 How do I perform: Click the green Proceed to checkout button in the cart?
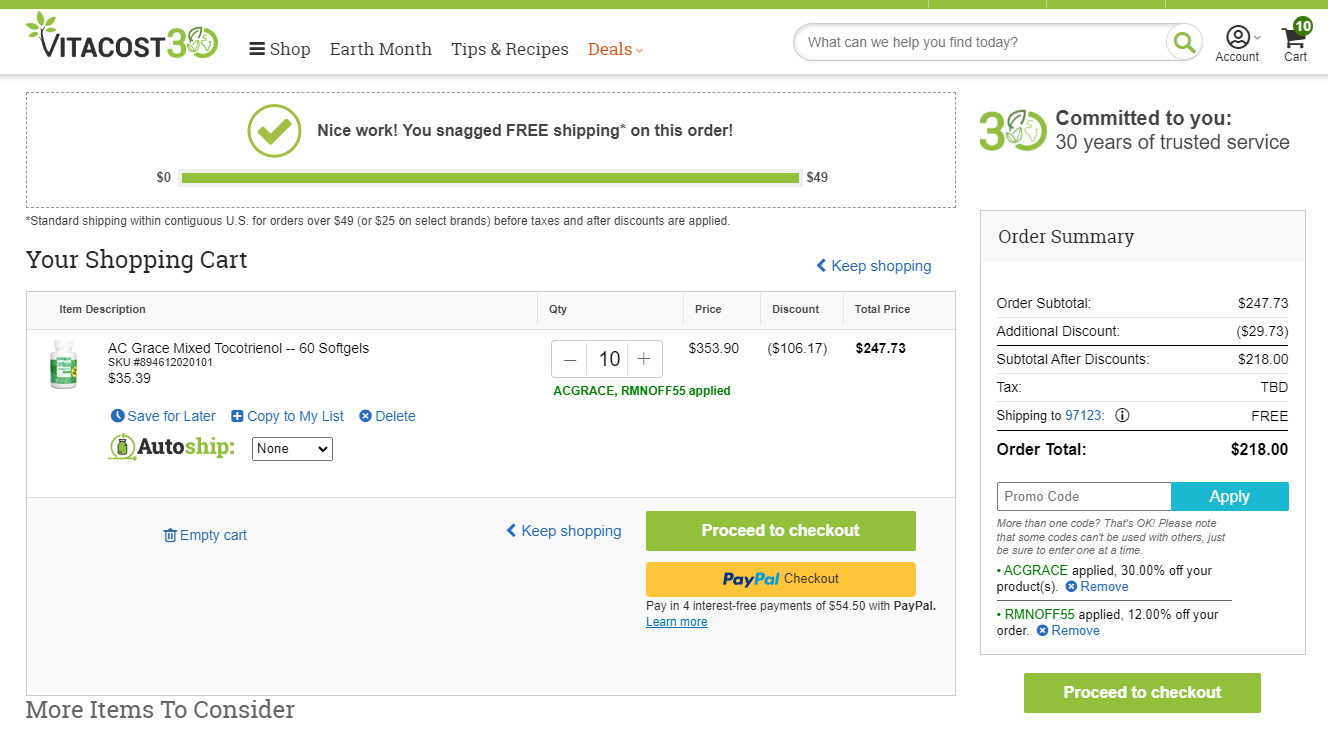click(781, 531)
